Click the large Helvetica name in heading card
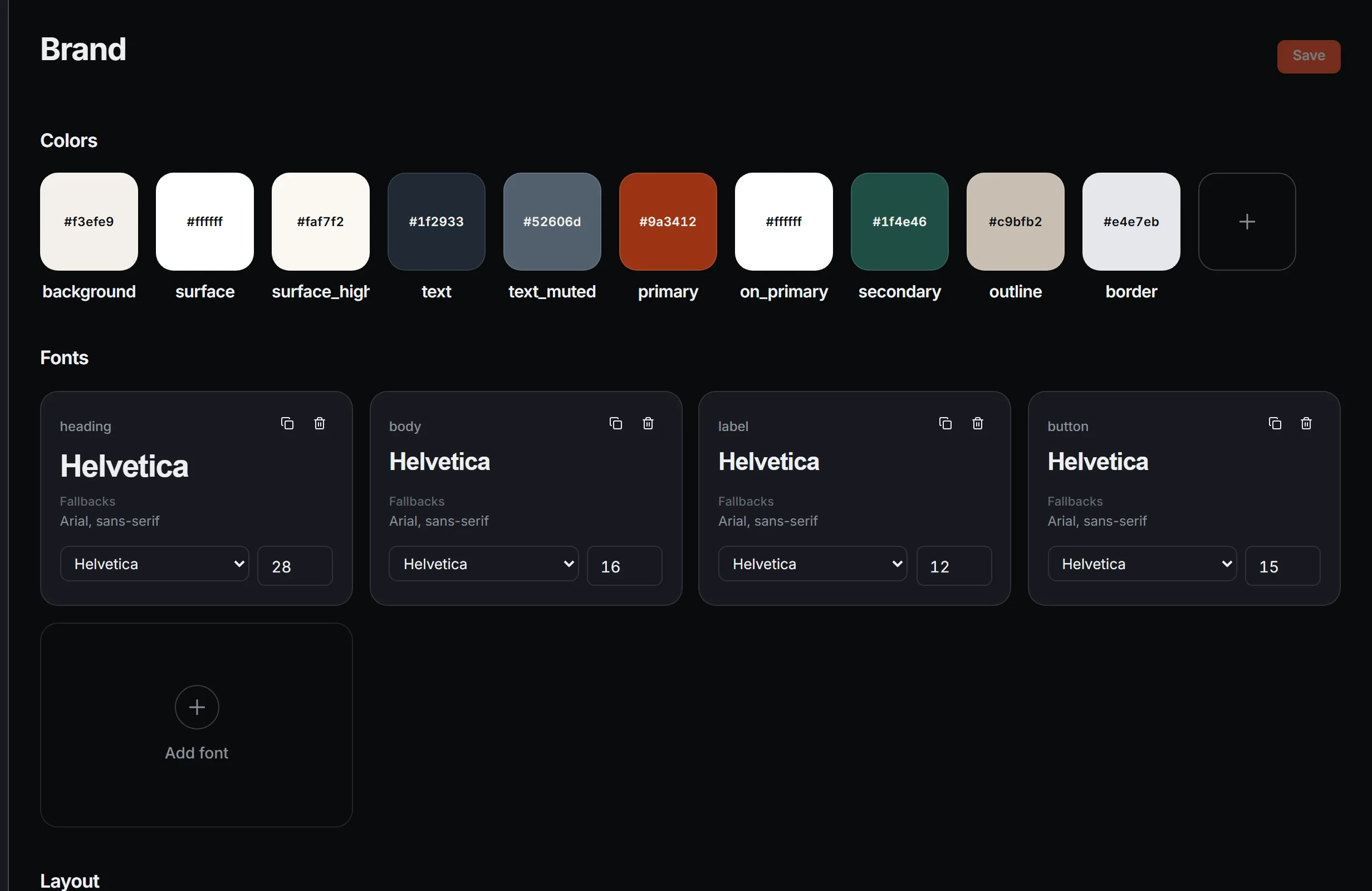Screen dimensions: 1372x891 tap(125, 466)
